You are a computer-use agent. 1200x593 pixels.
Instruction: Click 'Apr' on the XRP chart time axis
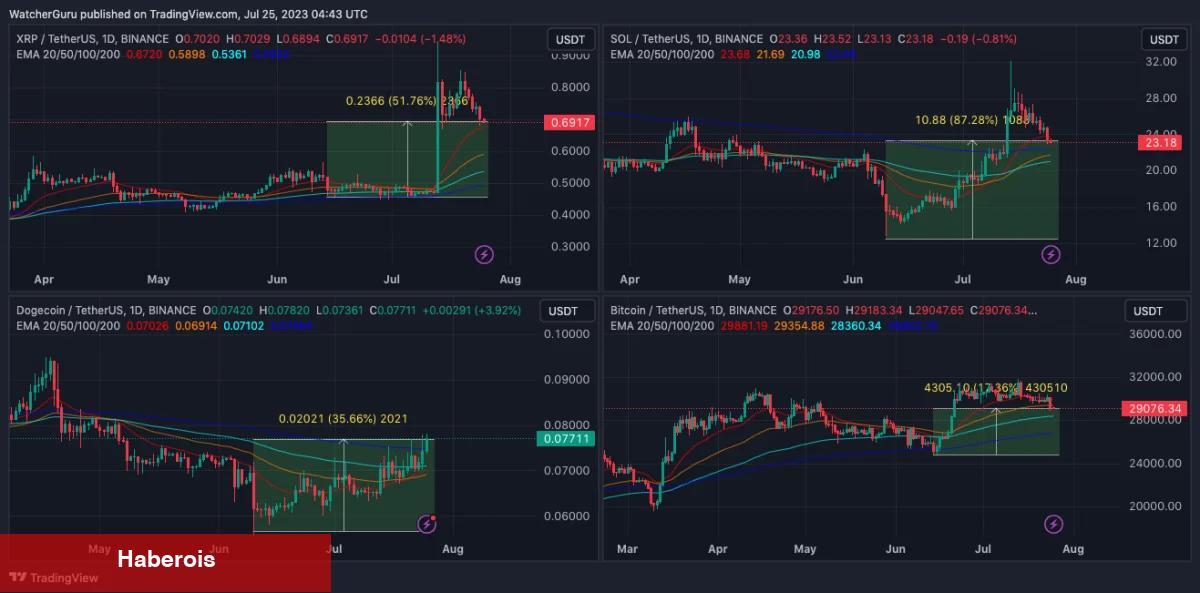click(43, 279)
